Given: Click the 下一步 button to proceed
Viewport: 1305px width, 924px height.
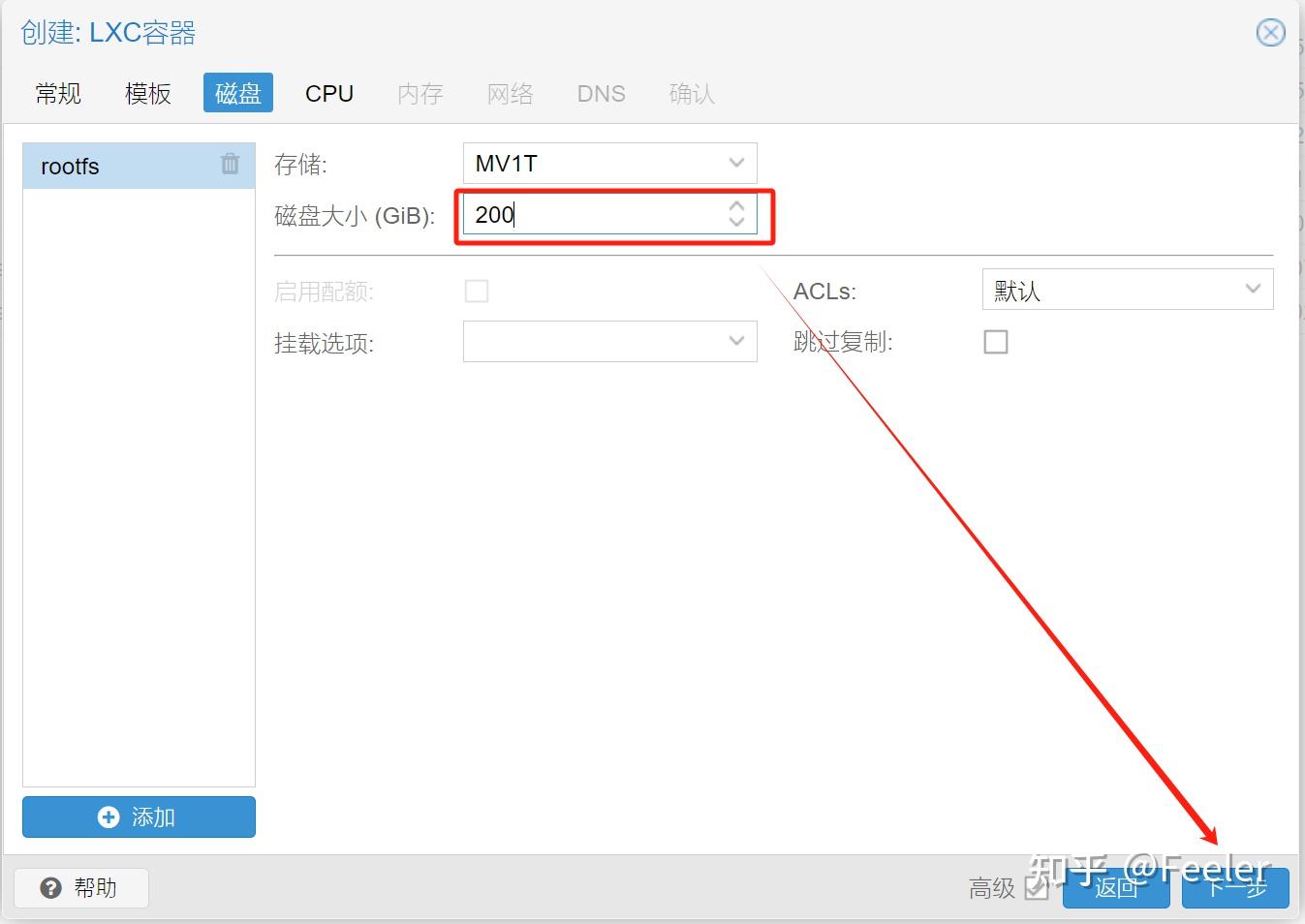Looking at the screenshot, I should tap(1234, 887).
